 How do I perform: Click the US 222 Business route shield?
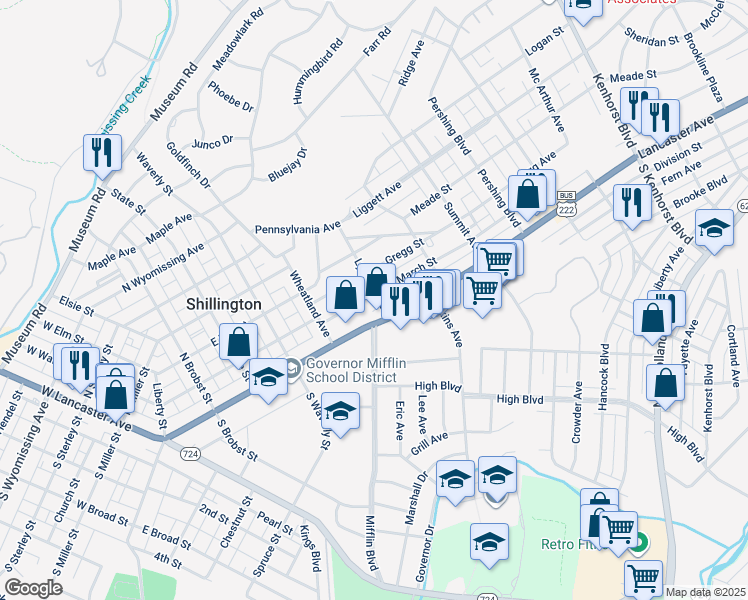pyautogui.click(x=566, y=204)
